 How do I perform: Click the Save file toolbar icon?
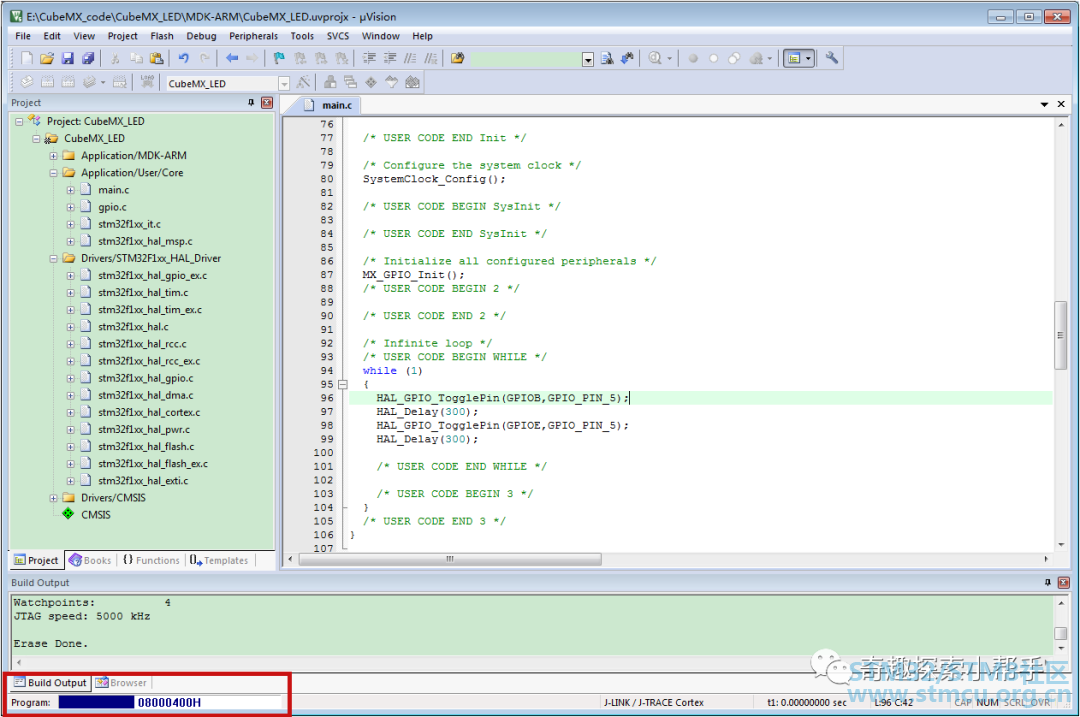[67, 59]
